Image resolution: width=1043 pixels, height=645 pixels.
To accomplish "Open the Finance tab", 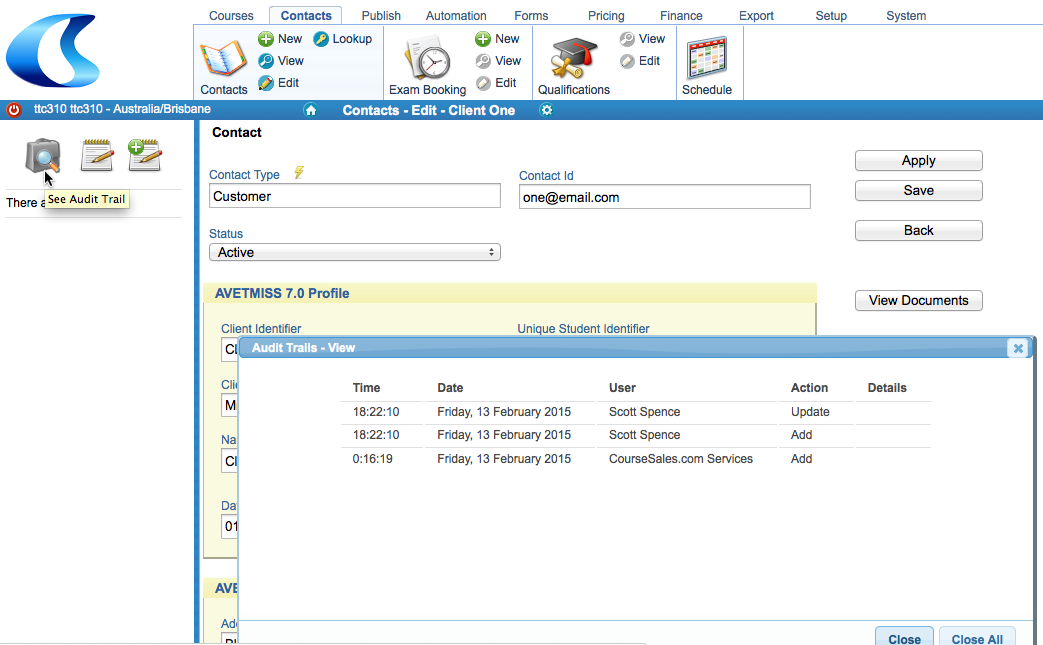I will click(681, 15).
